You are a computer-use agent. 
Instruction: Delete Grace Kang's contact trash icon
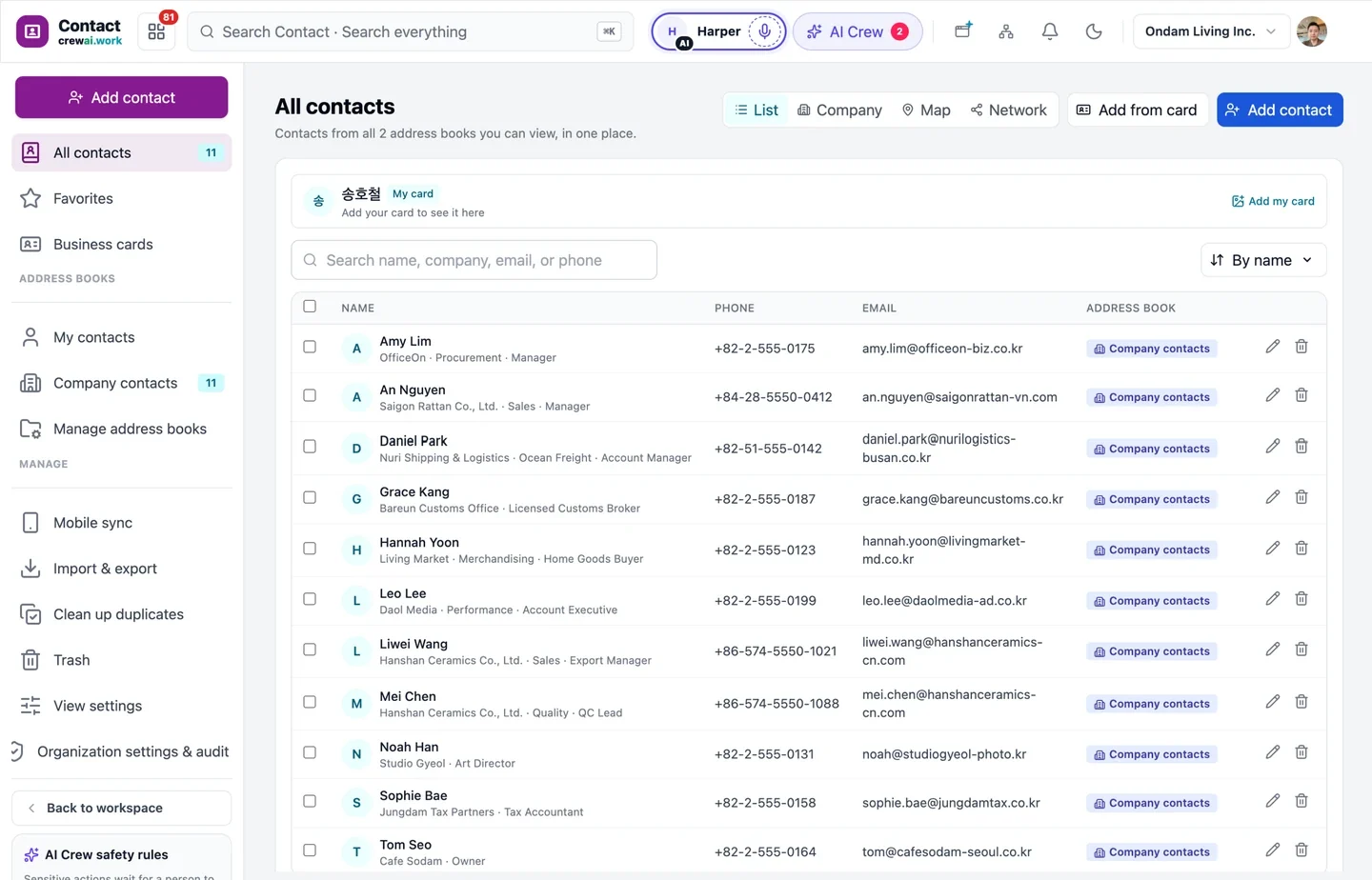1301,497
